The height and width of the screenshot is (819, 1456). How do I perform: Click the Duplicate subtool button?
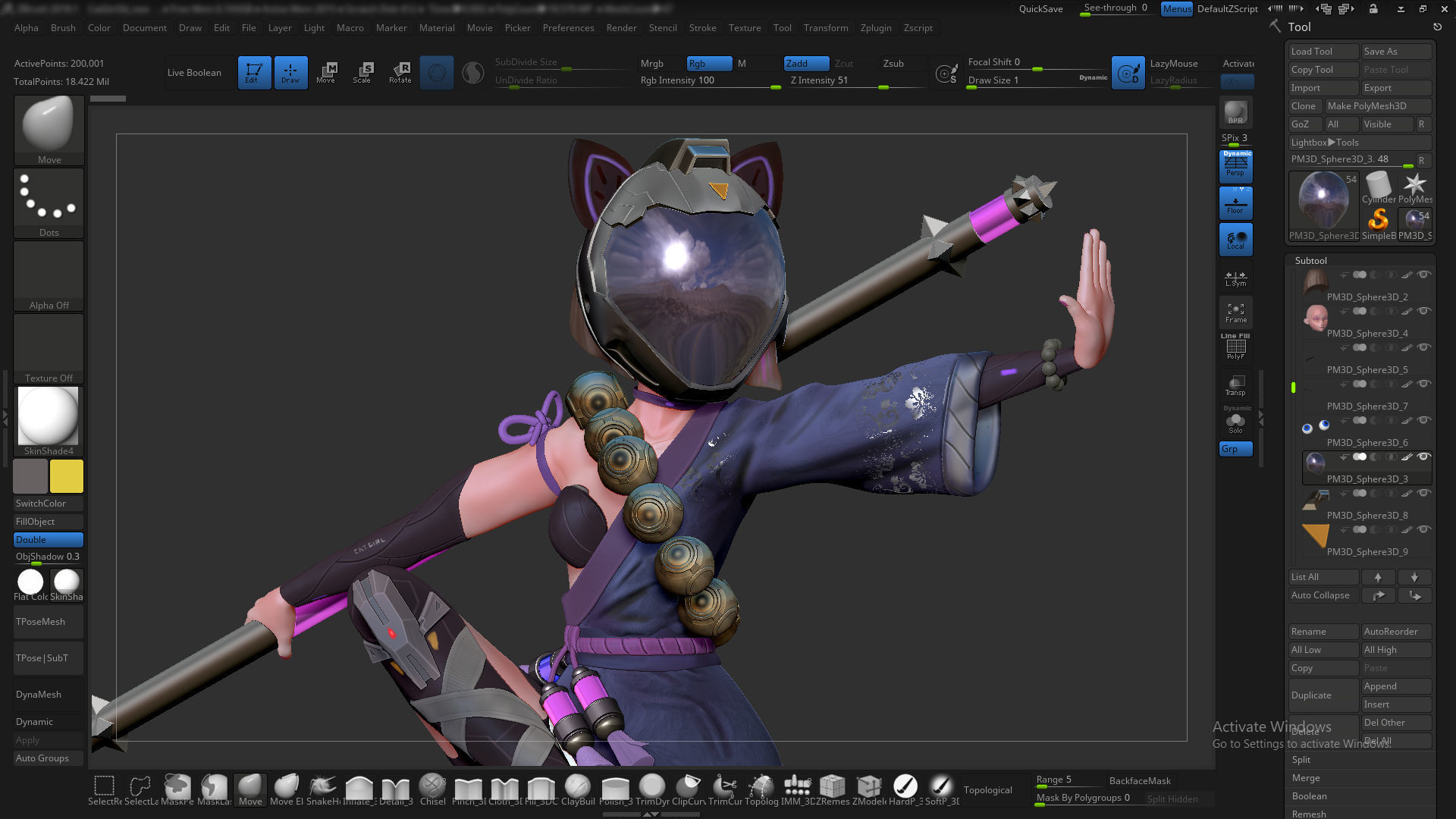tap(1323, 695)
